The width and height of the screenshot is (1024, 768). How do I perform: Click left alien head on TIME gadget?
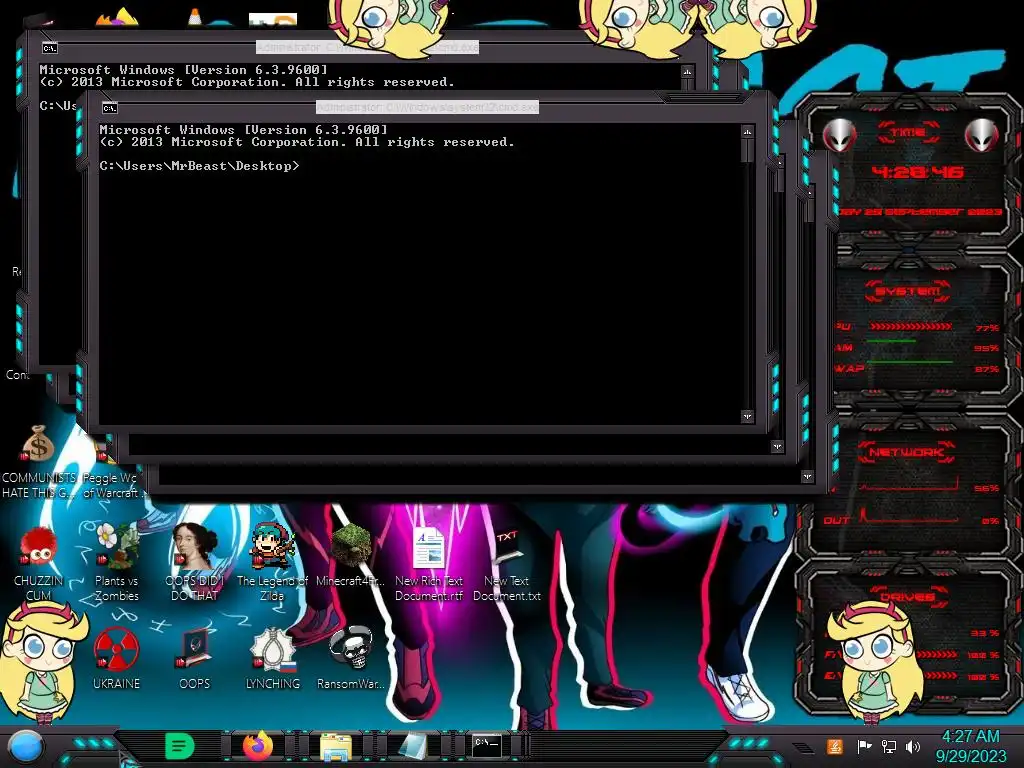(839, 136)
